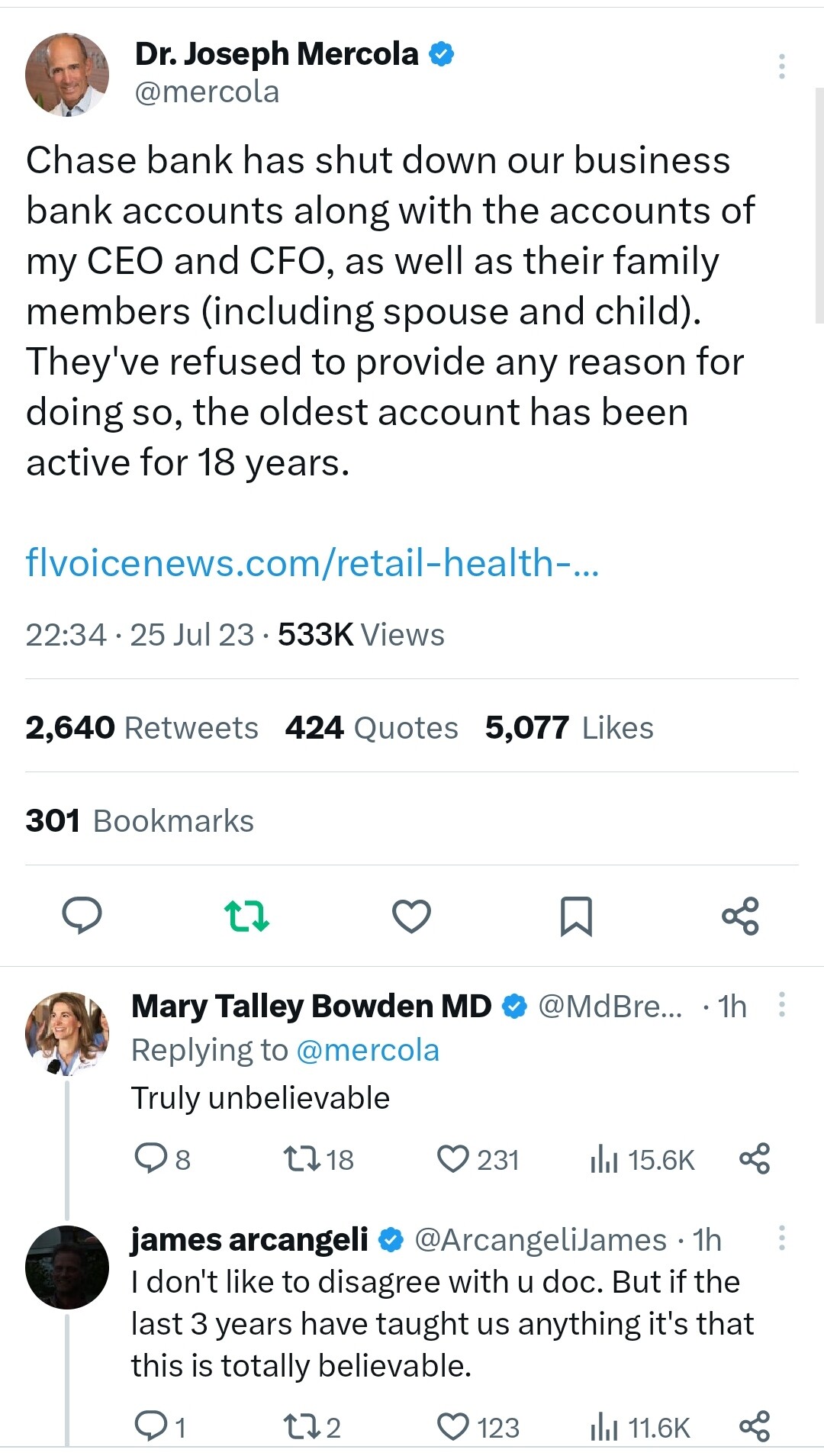Bookmark the main tweet
The height and width of the screenshot is (1456, 824).
coord(576,916)
